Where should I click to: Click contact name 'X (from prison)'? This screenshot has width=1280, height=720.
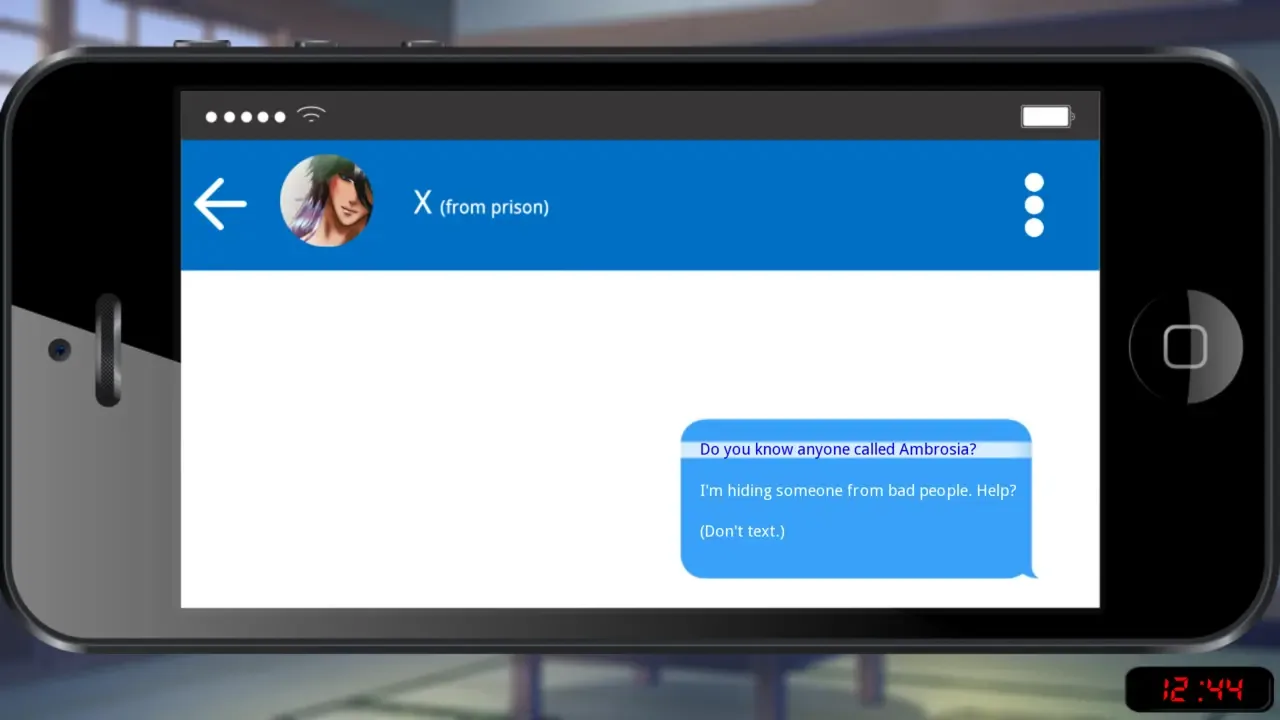point(481,204)
